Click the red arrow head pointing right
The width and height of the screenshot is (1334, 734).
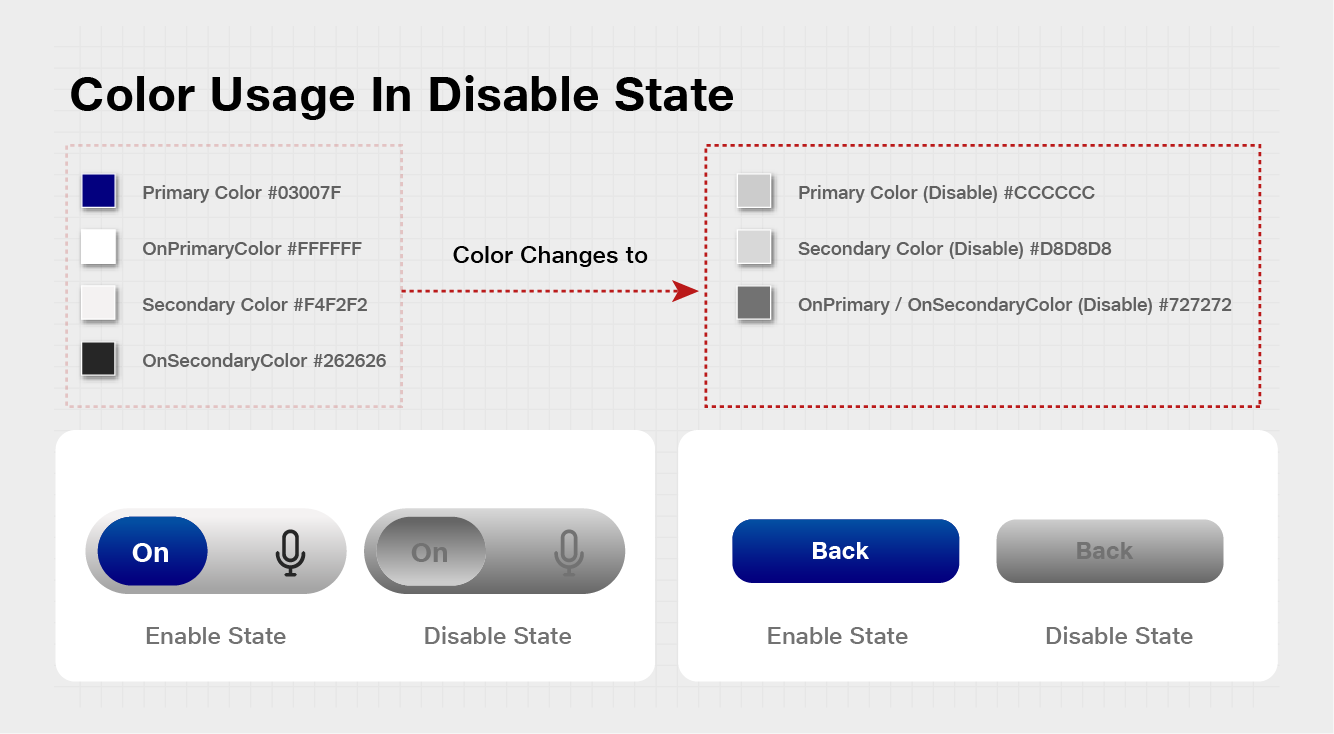[x=685, y=291]
